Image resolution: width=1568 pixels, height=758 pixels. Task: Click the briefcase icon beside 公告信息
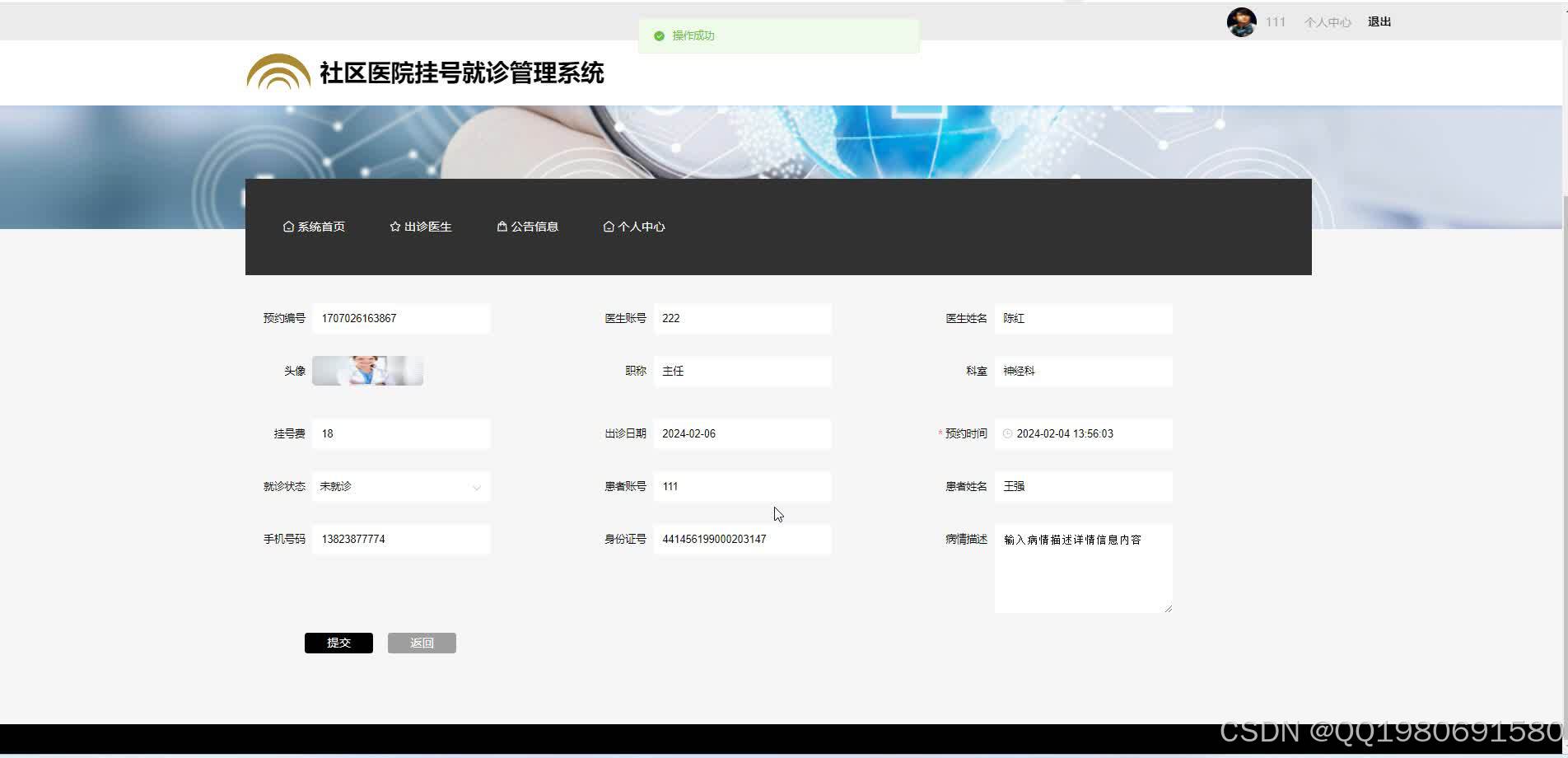[x=502, y=226]
